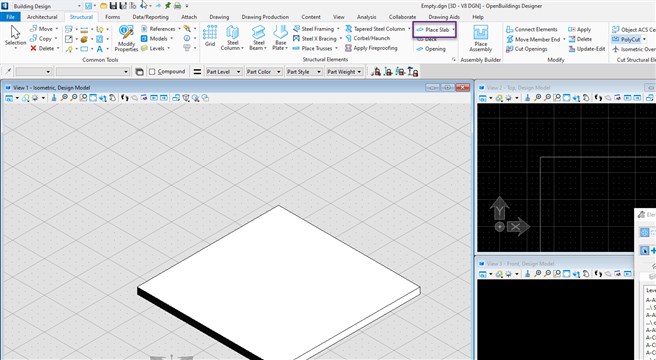
Task: Select the Element Selection arrow tool
Action: click(15, 36)
